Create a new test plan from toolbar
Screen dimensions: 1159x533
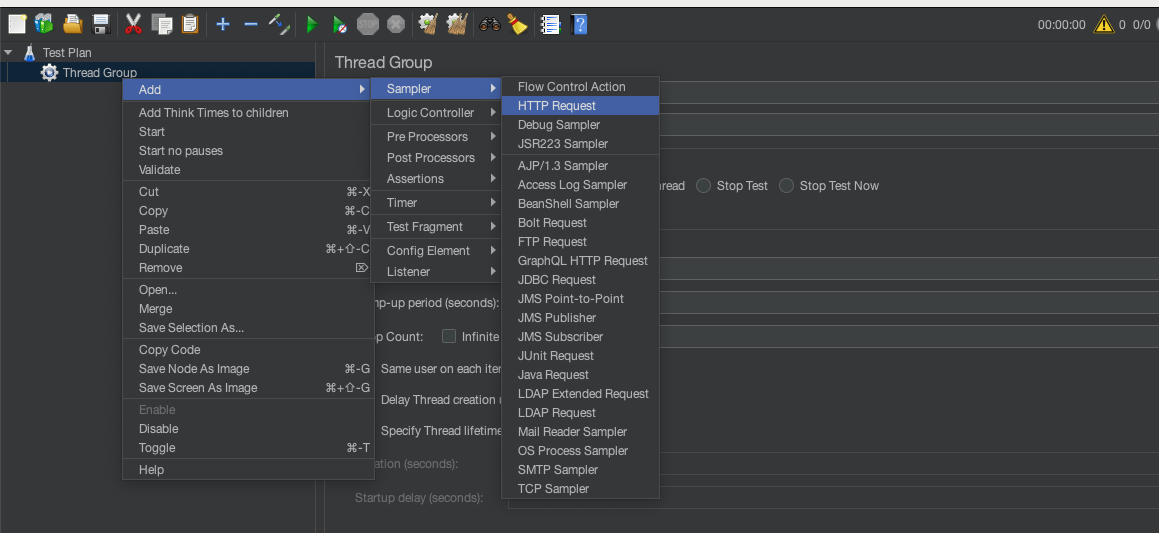click(17, 24)
